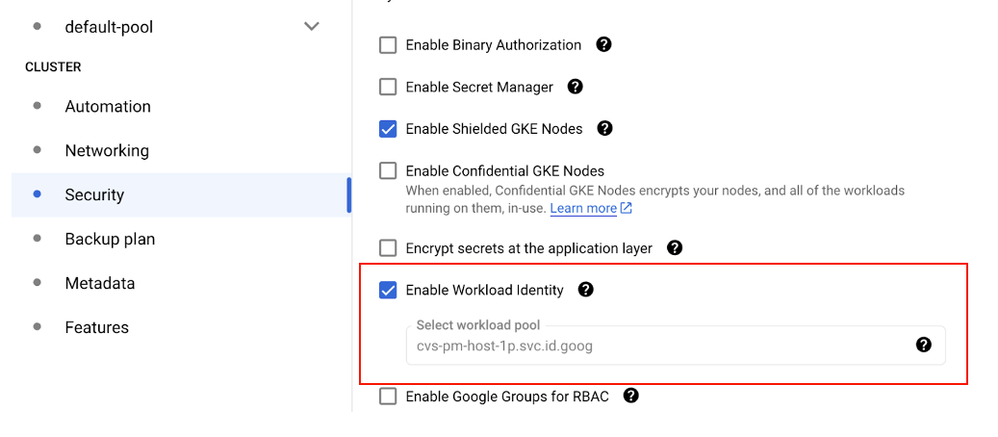998x437 pixels.
Task: Click help icon inside workload pool field
Action: pyautogui.click(x=924, y=345)
